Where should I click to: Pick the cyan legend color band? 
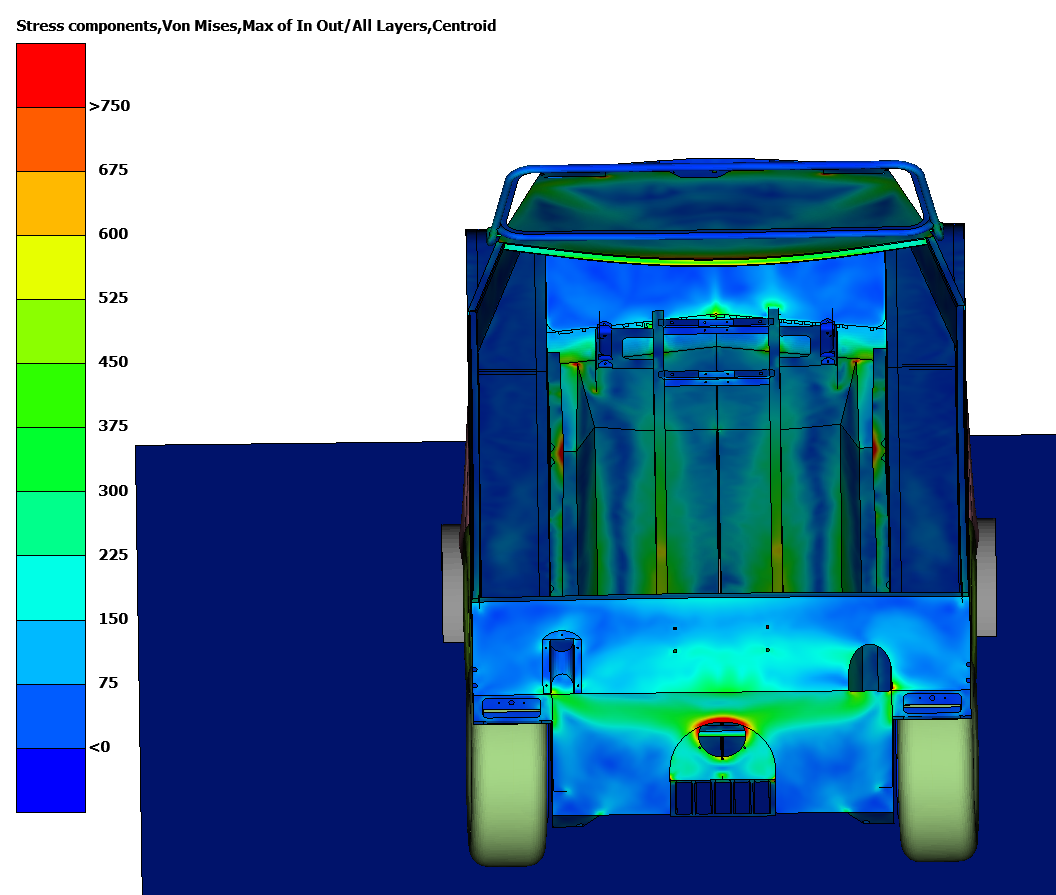[x=51, y=587]
